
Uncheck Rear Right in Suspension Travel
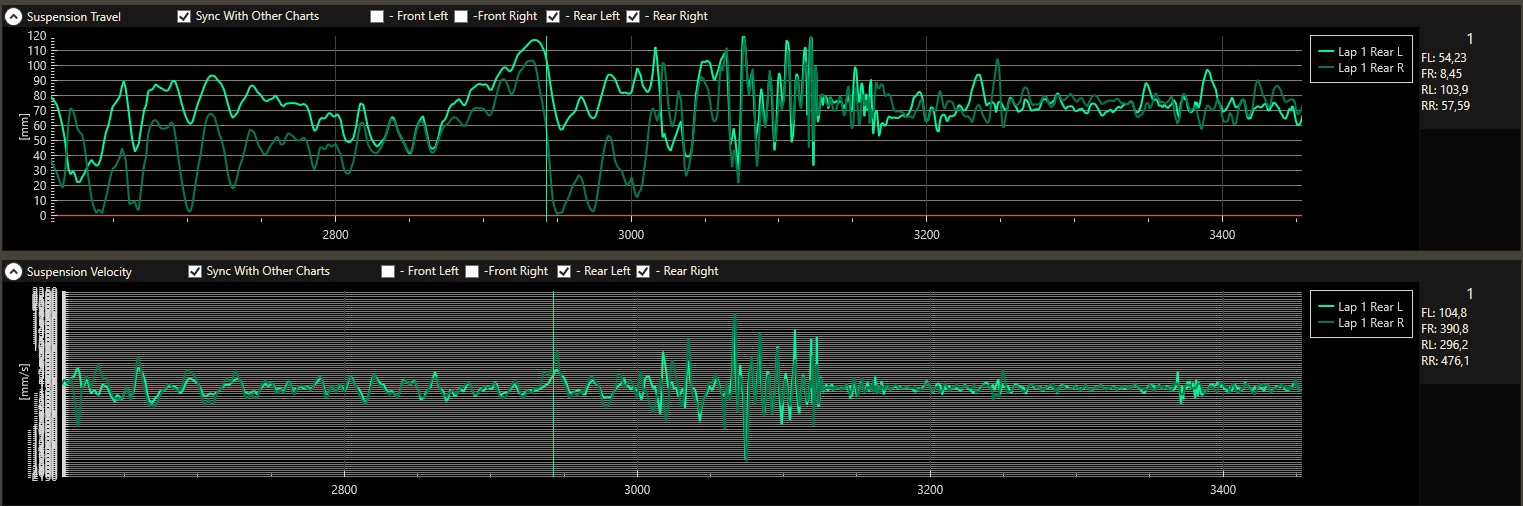pos(632,17)
